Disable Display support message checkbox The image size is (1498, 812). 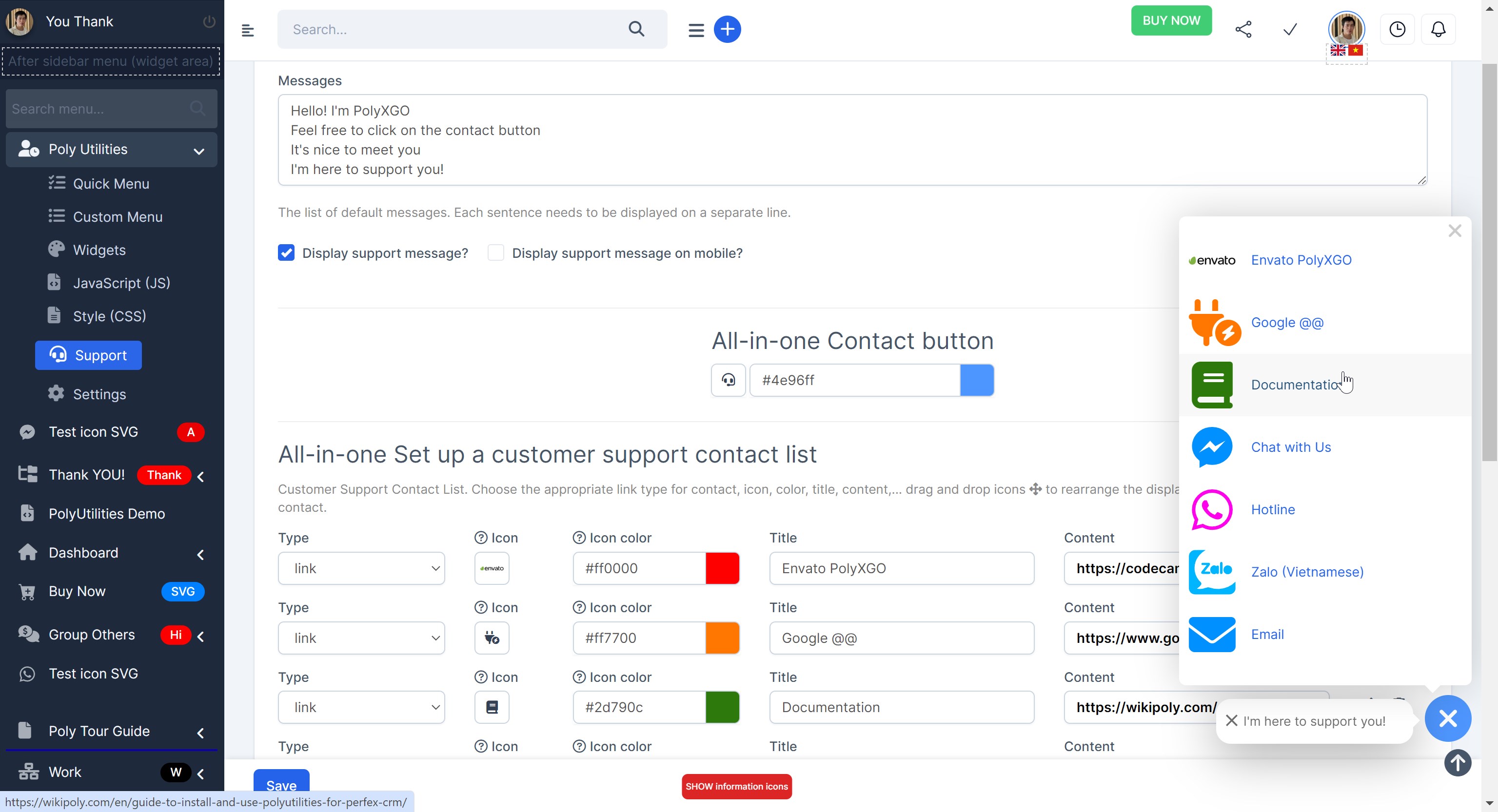(286, 252)
